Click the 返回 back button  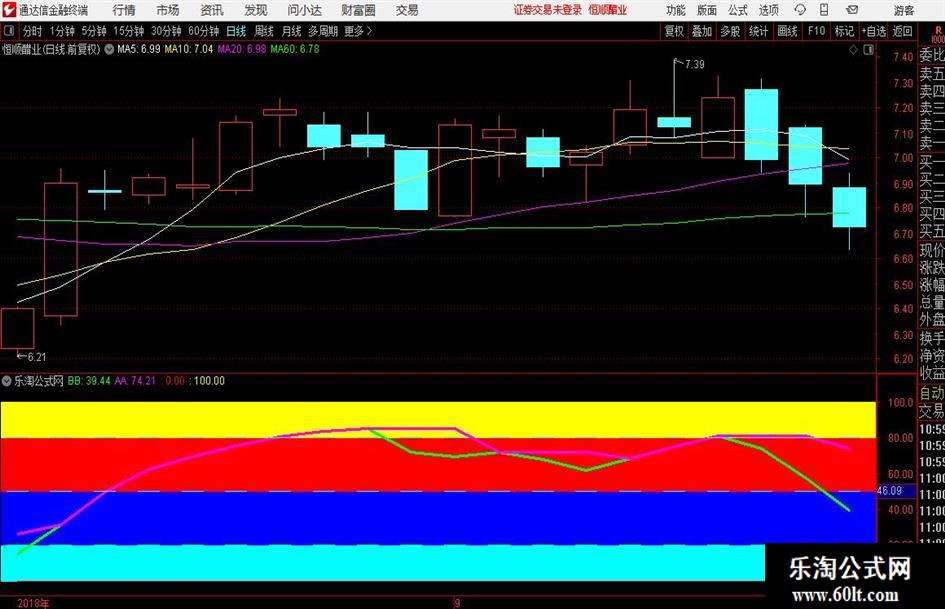pyautogui.click(x=902, y=31)
